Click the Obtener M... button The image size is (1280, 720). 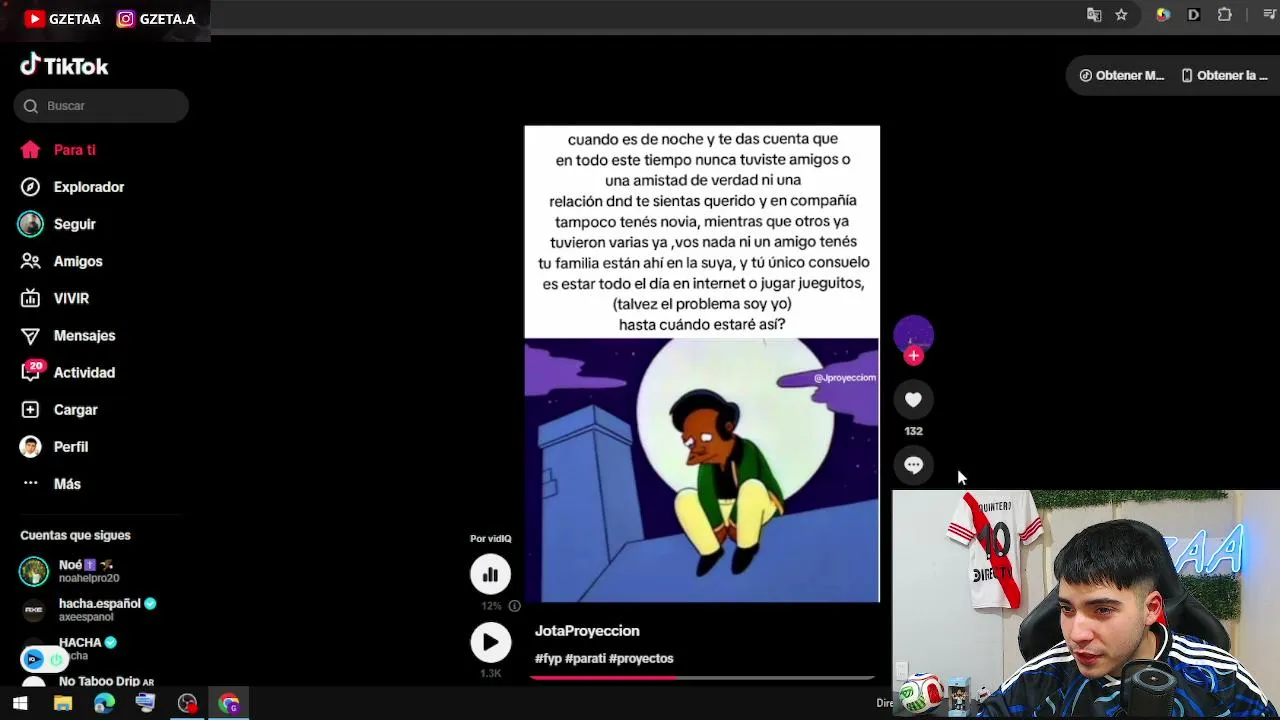pyautogui.click(x=1121, y=75)
